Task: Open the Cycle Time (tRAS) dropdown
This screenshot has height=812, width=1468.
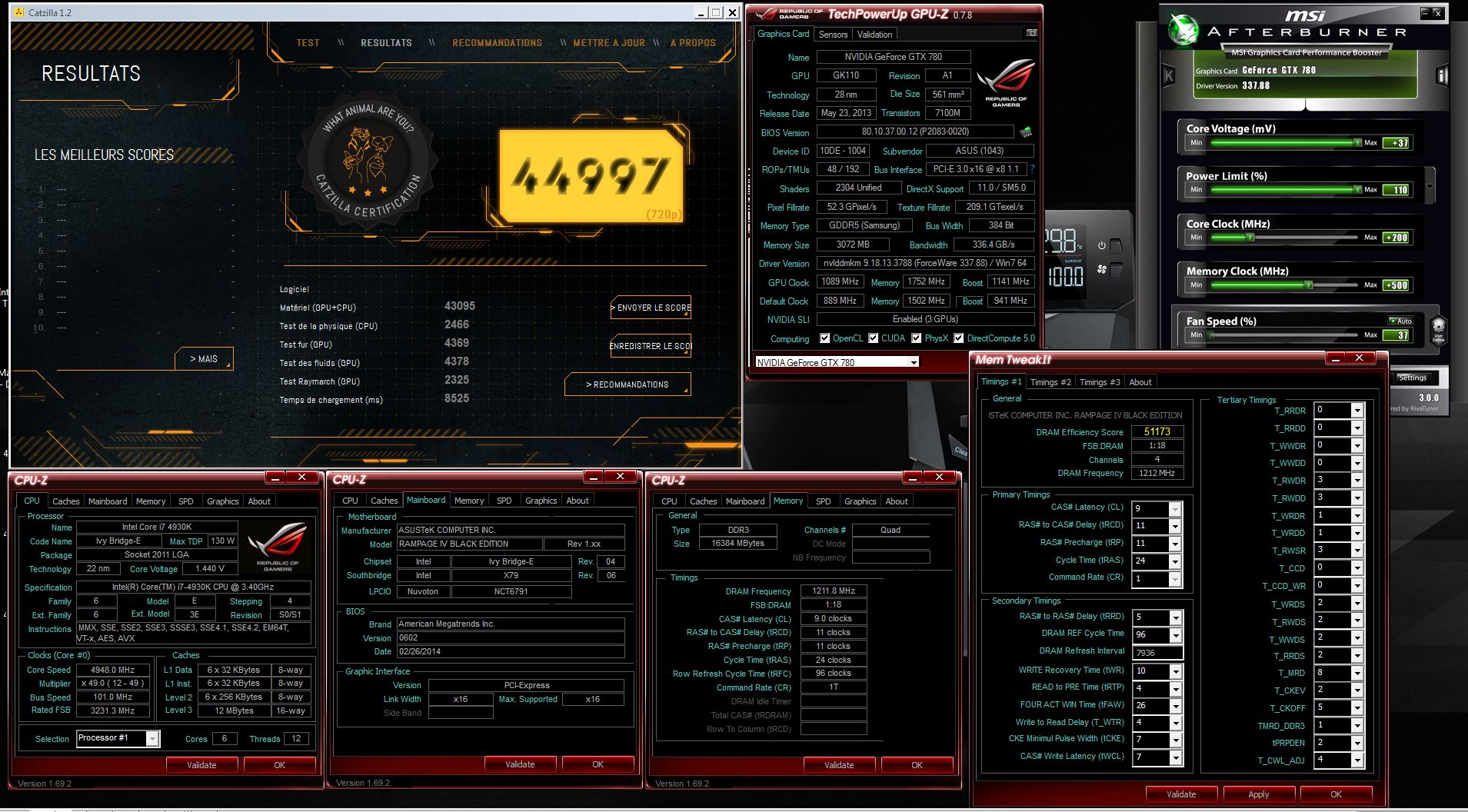Action: 1174,561
